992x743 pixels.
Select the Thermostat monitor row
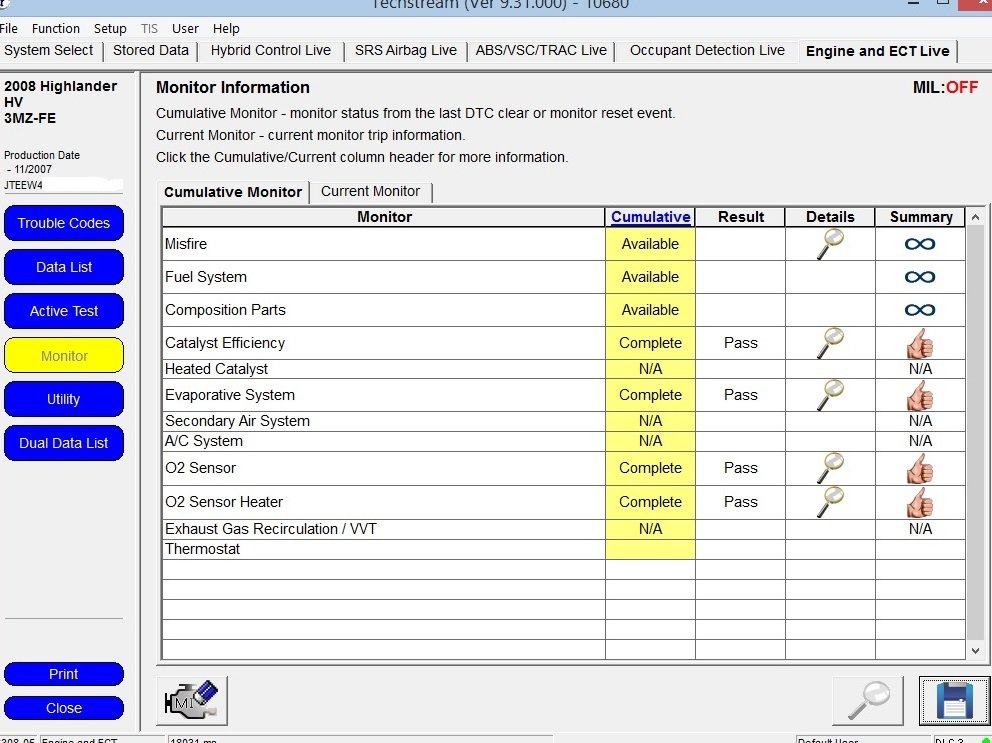tap(564, 549)
